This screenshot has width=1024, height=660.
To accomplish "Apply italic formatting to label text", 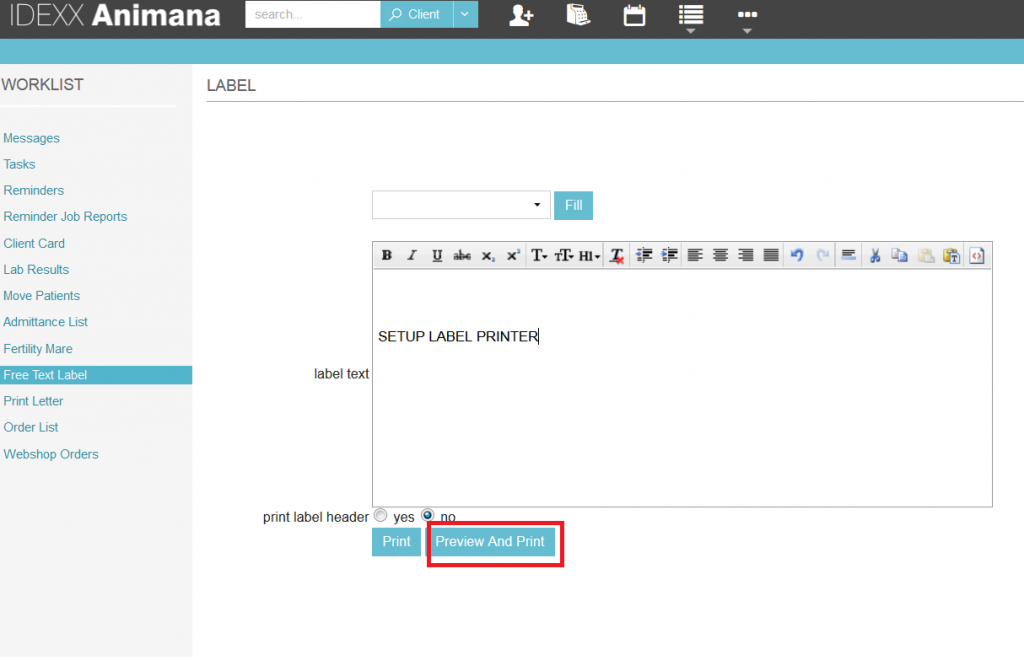I will (412, 256).
